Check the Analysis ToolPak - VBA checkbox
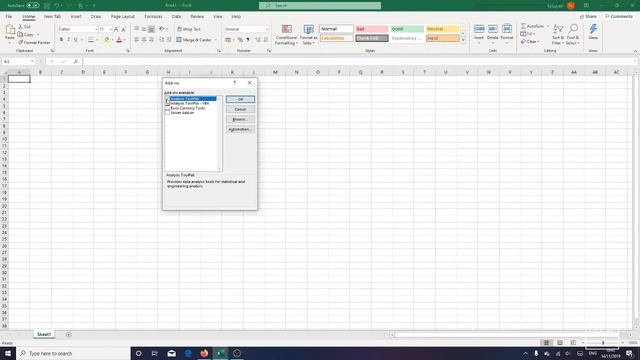Image resolution: width=640 pixels, height=360 pixels. pyautogui.click(x=167, y=103)
